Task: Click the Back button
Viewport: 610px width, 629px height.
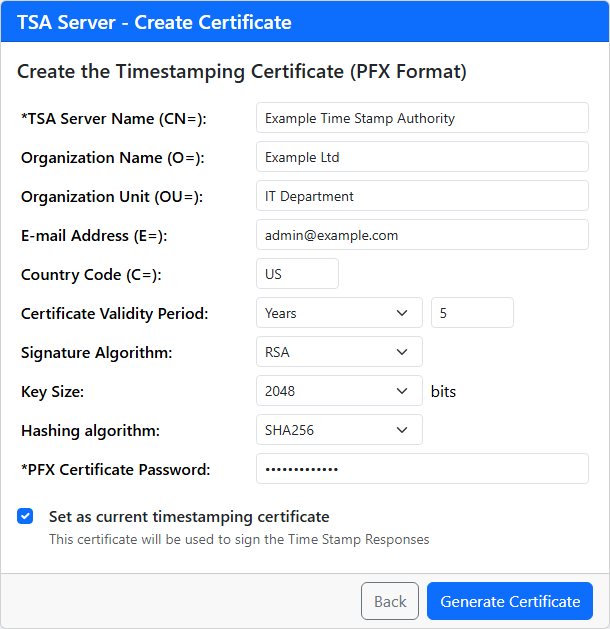Action: (x=390, y=601)
